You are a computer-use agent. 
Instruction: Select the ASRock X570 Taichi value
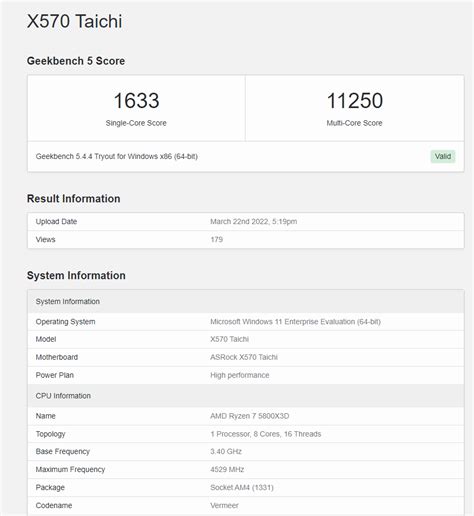click(244, 357)
